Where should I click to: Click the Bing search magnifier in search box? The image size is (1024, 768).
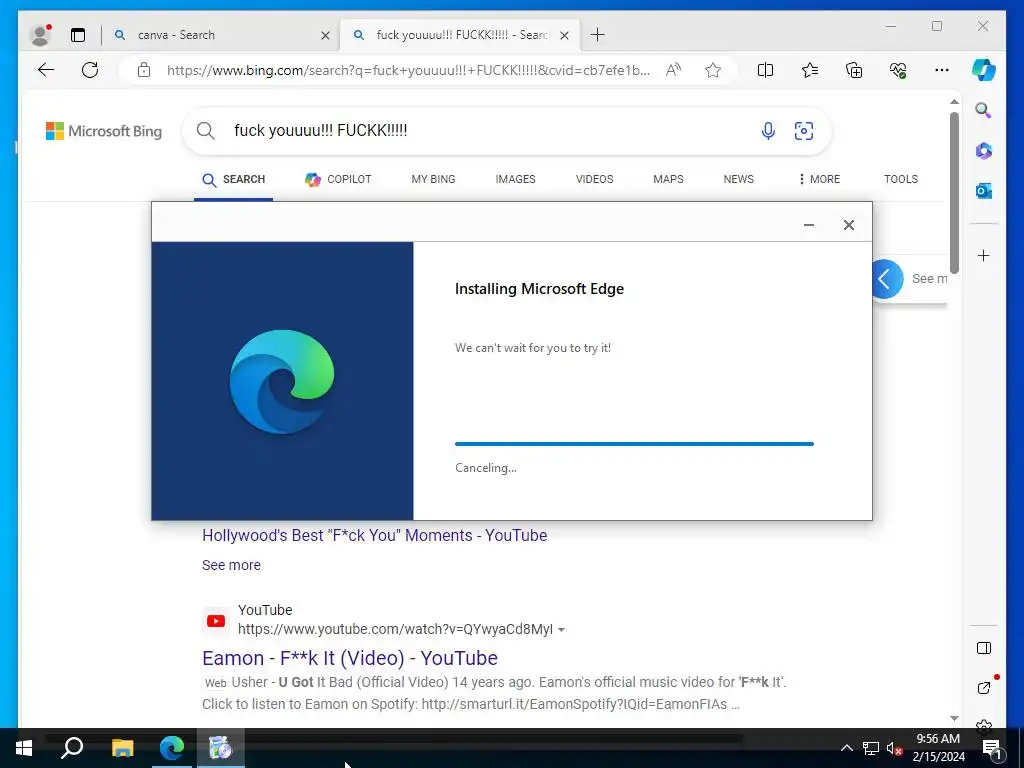[x=206, y=131]
